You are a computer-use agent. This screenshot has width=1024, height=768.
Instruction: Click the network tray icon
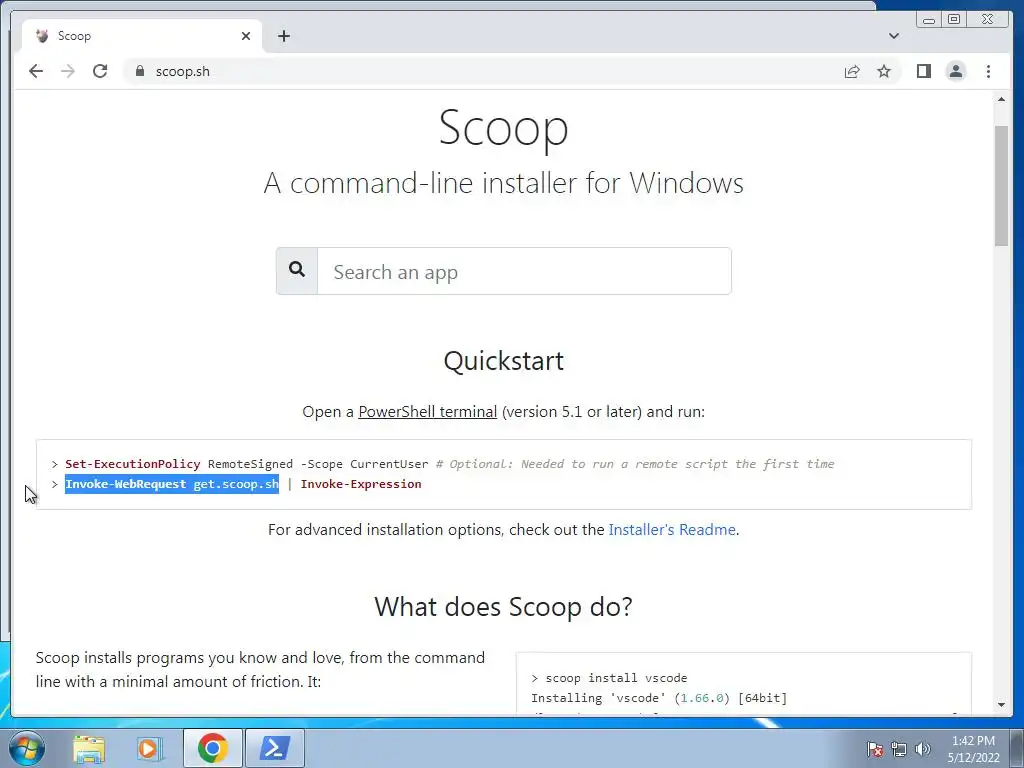899,749
